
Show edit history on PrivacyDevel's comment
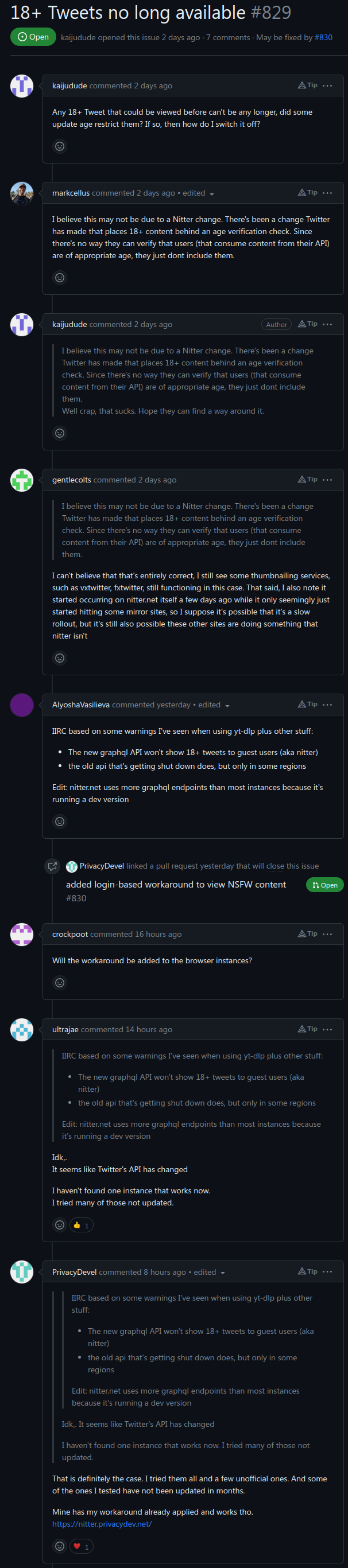222,1273
